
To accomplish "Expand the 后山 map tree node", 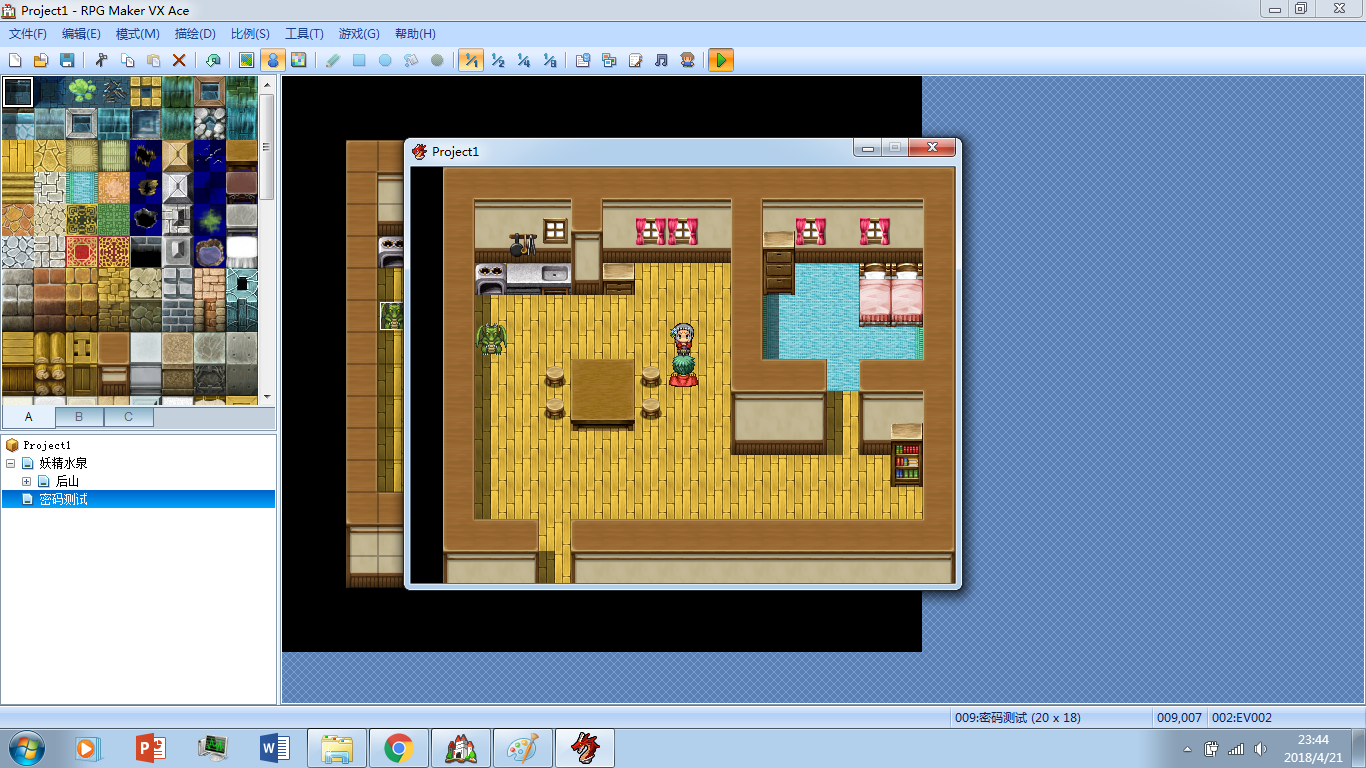I will (x=26, y=481).
